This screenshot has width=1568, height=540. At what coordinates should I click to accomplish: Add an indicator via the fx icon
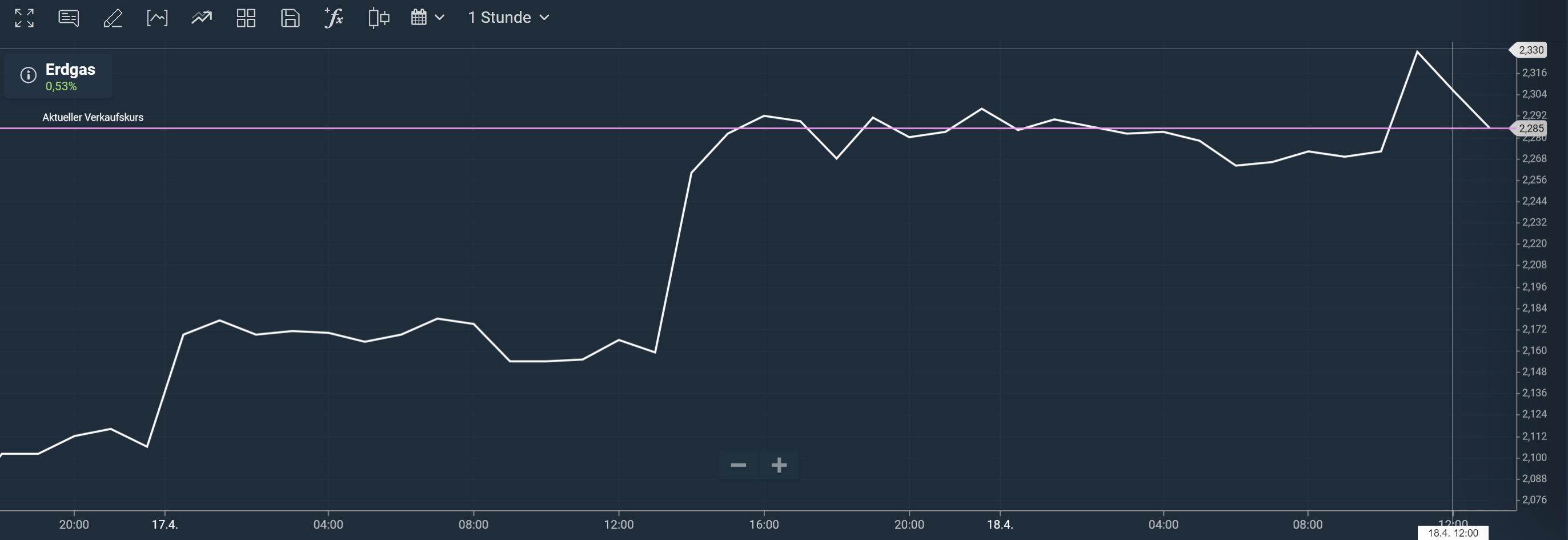pyautogui.click(x=334, y=18)
